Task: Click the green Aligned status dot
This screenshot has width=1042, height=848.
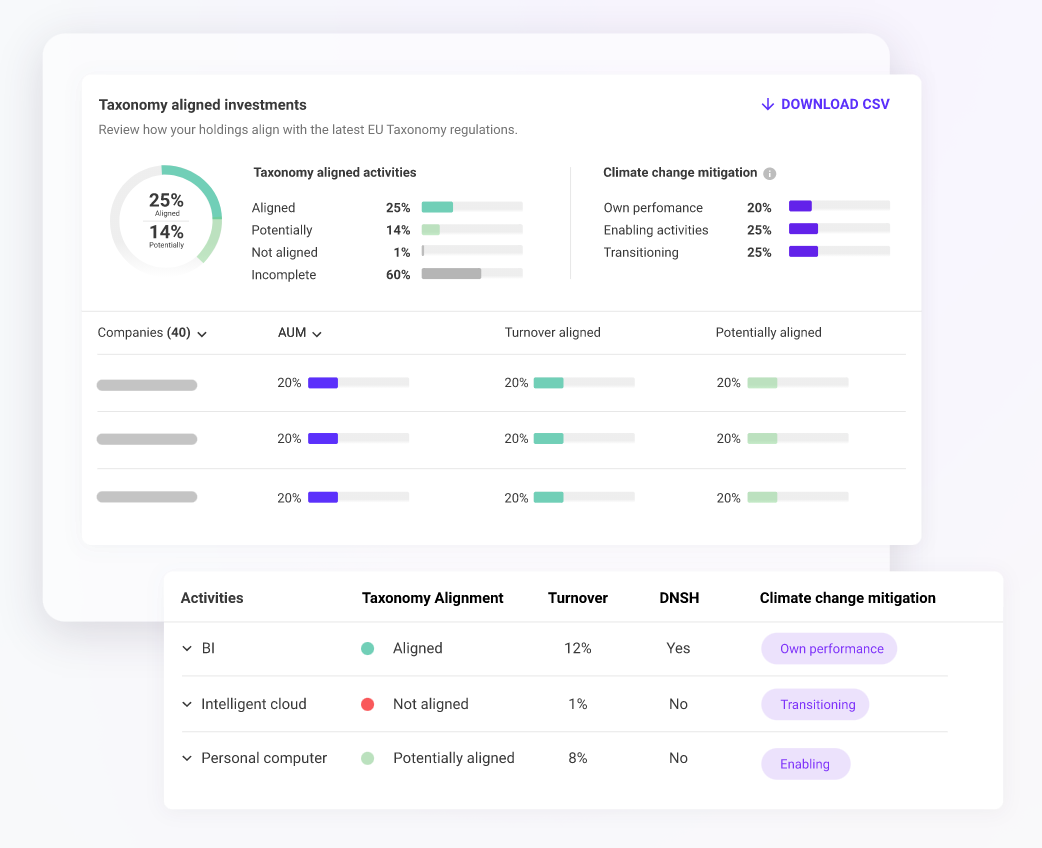Action: 367,649
